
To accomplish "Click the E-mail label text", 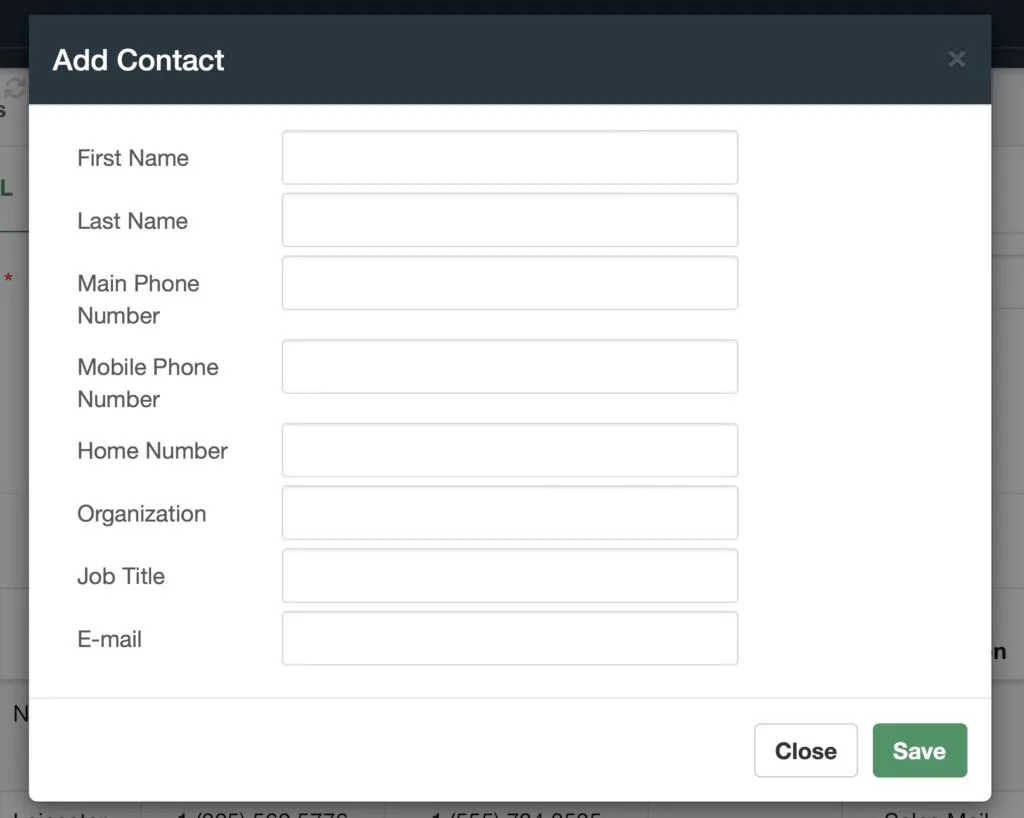I will pos(110,638).
